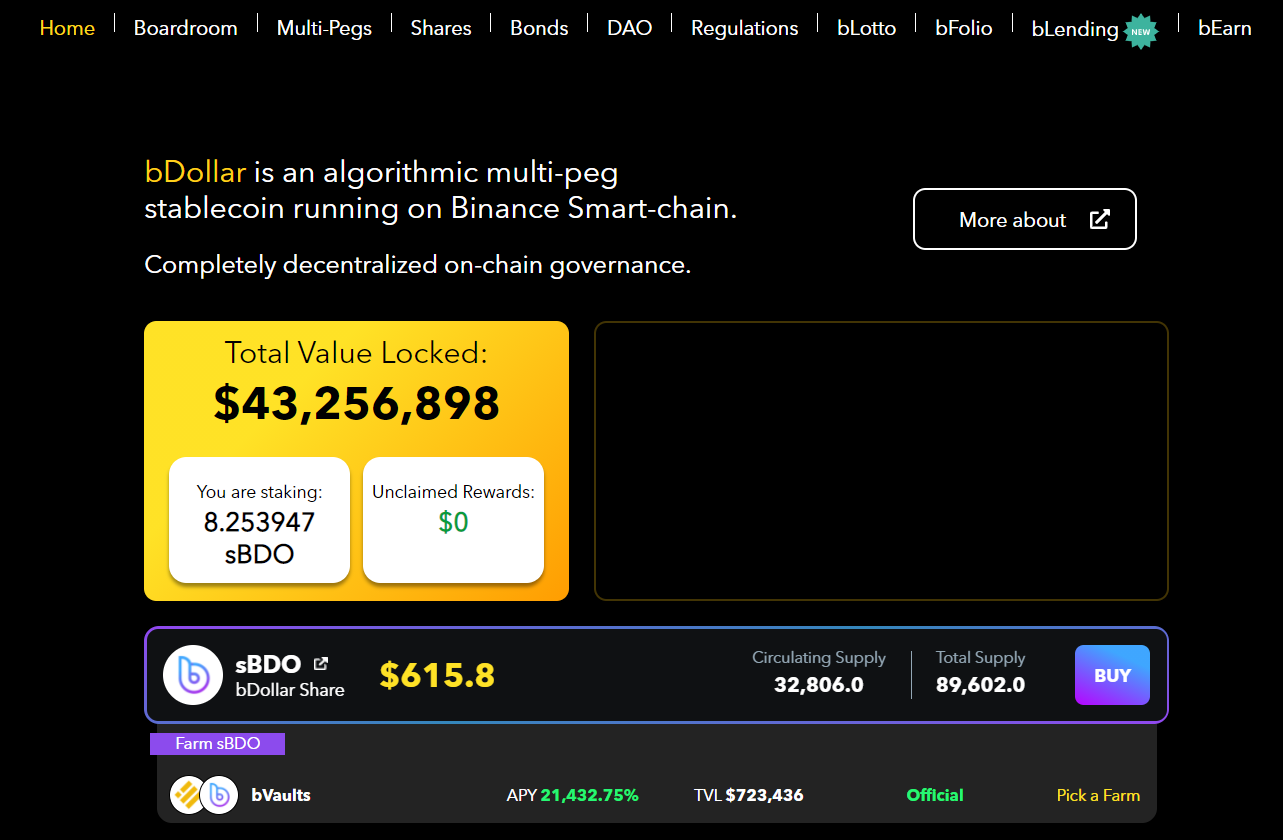
Task: Select the You are staking card
Action: click(x=260, y=520)
